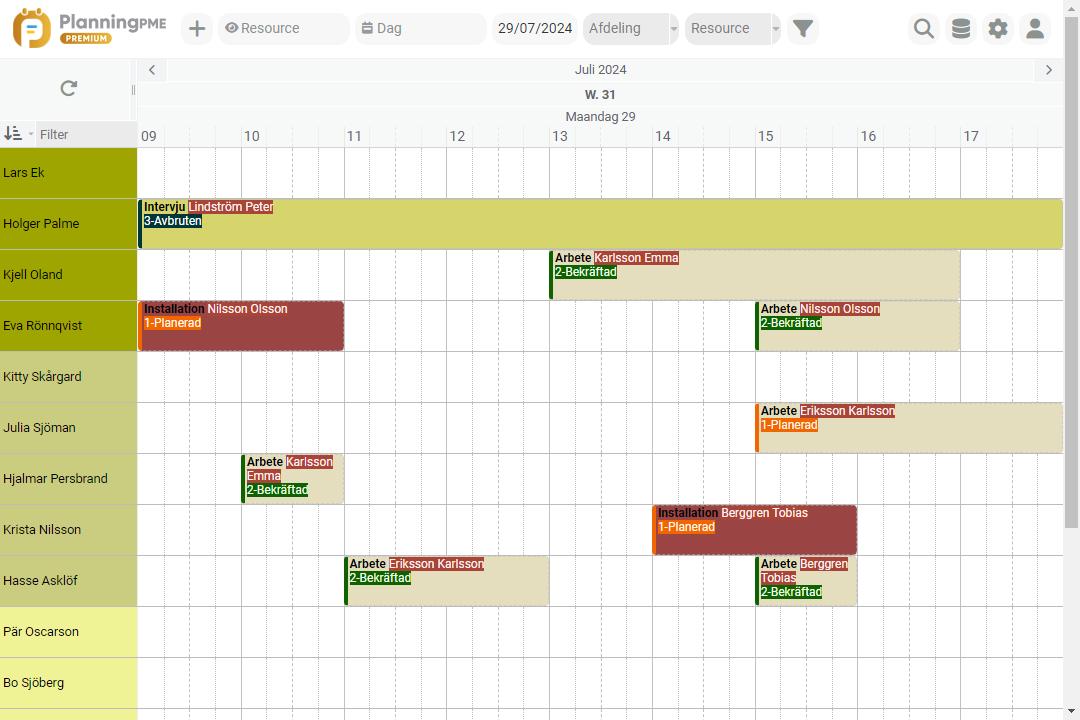Click the date field 29/07/2024
The width and height of the screenshot is (1080, 720).
(x=534, y=28)
